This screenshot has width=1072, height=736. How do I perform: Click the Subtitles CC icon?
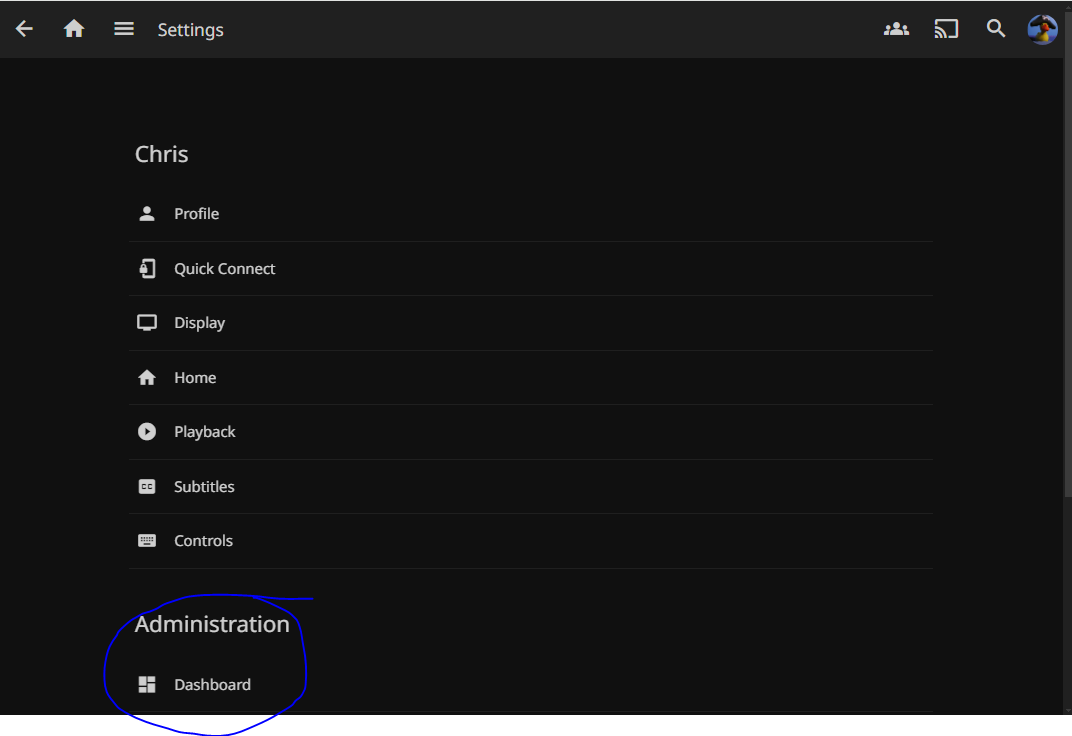pos(147,487)
